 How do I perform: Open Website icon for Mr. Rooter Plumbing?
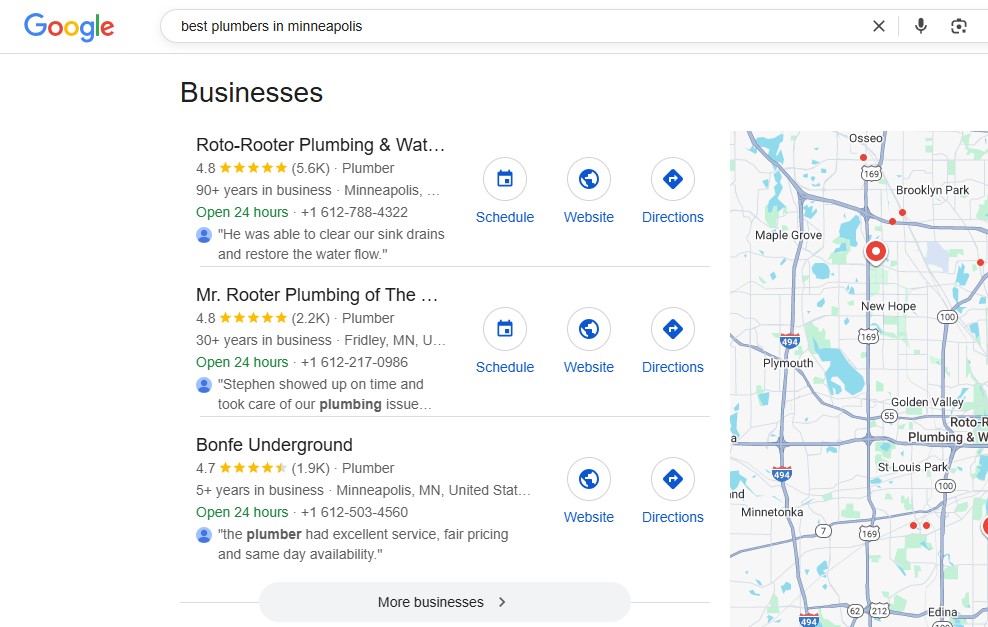(x=589, y=329)
